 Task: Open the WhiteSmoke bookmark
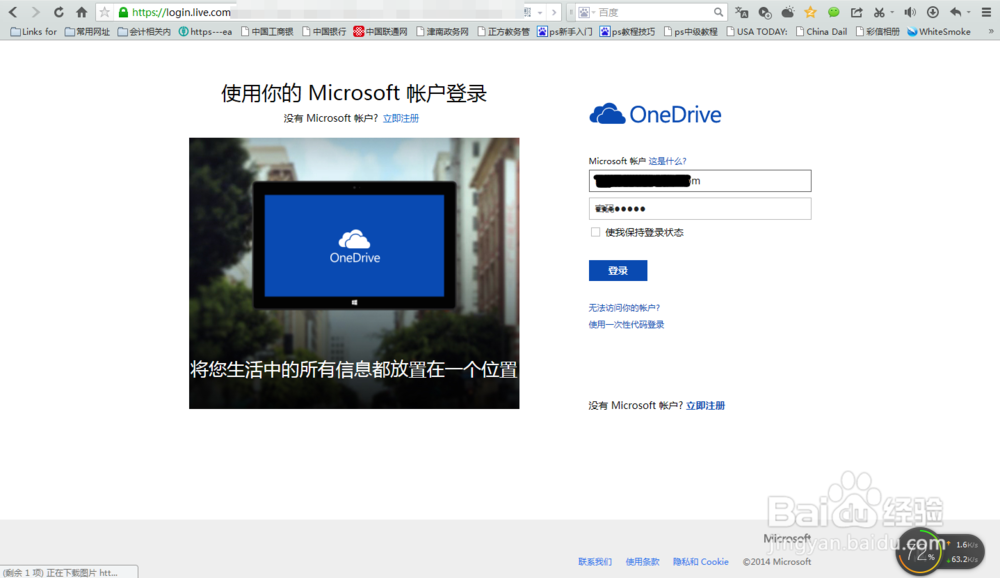(x=939, y=31)
